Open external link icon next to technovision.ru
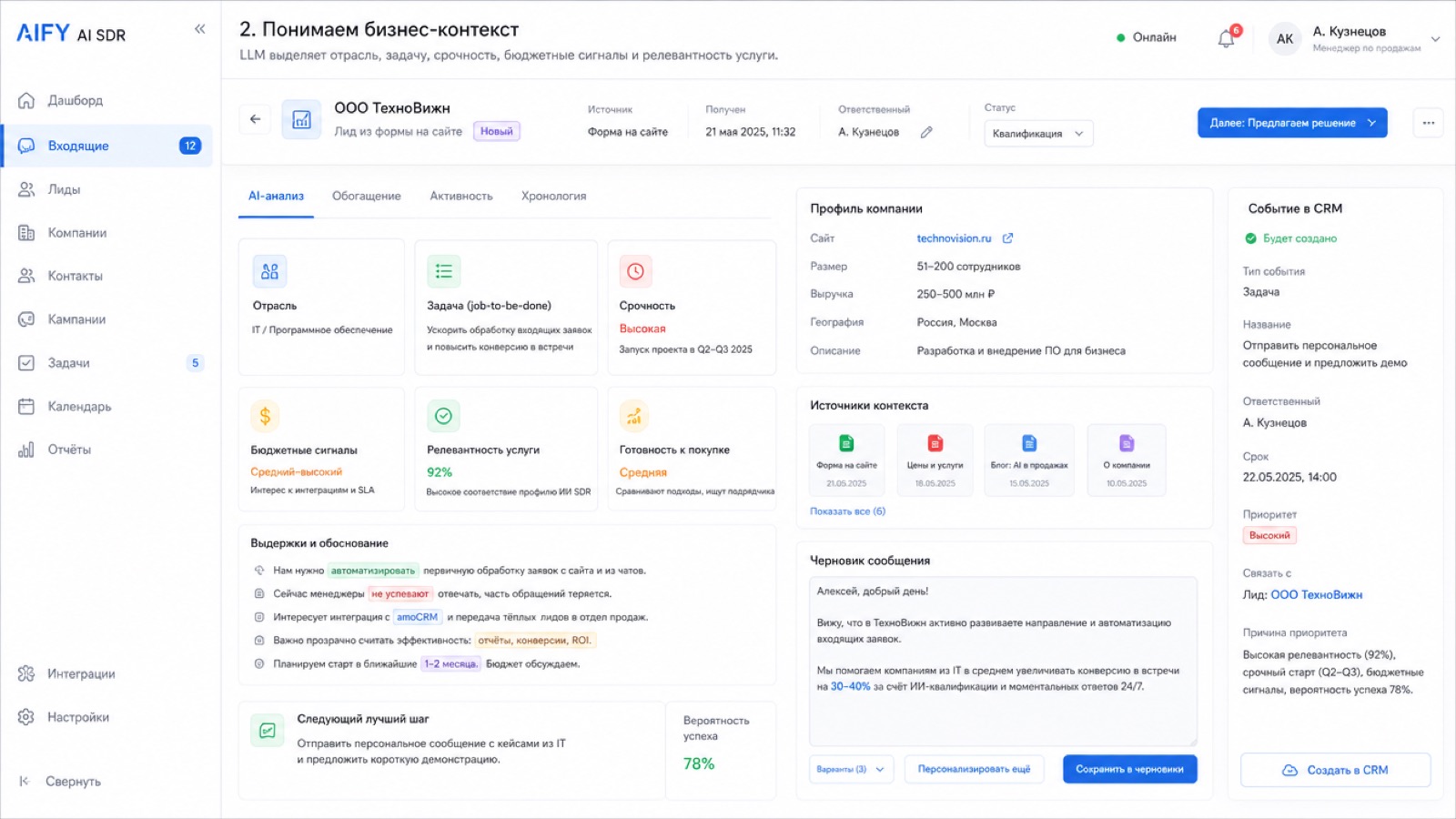 (x=1007, y=238)
